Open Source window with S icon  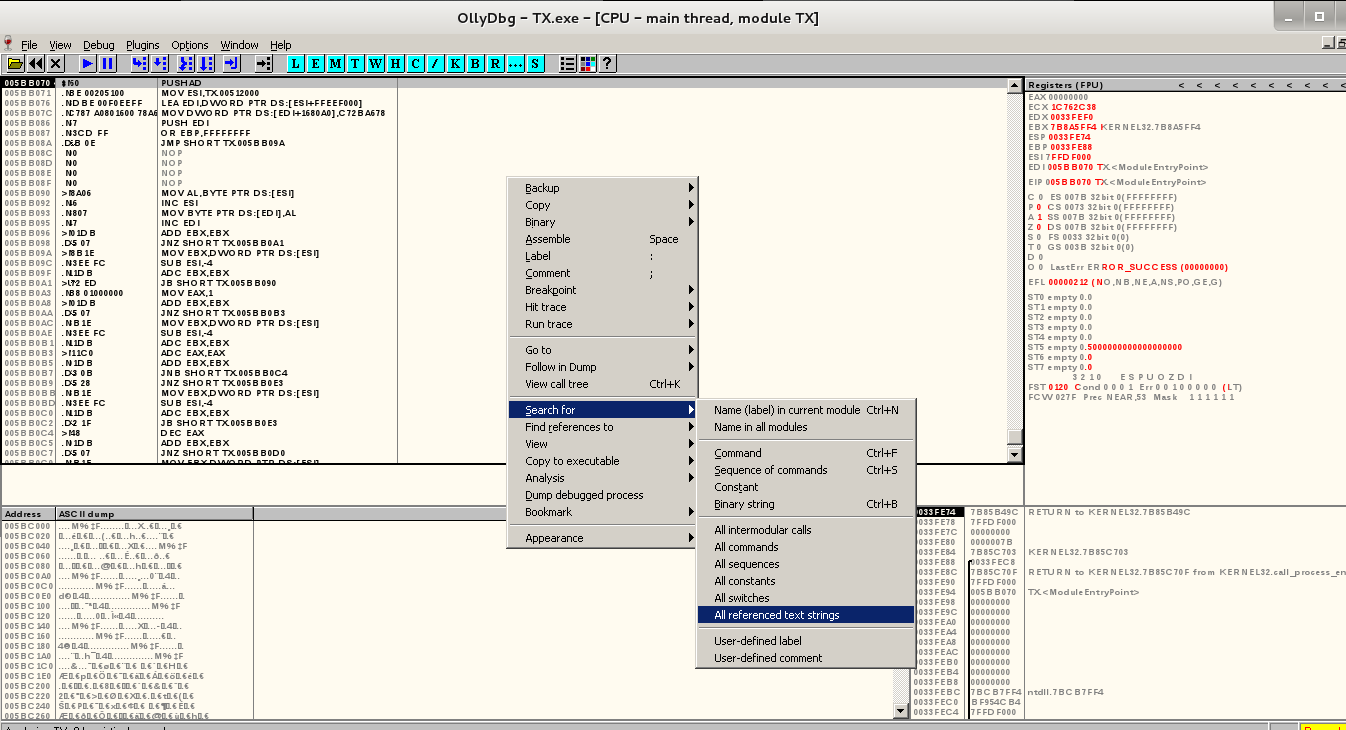point(535,63)
